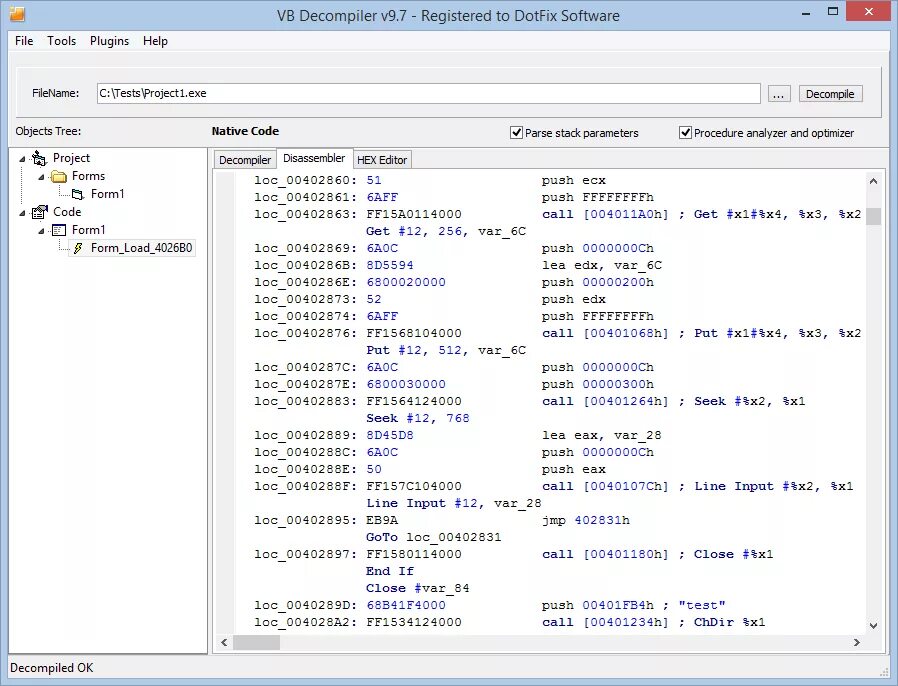Image resolution: width=898 pixels, height=686 pixels.
Task: Select the Forms tree label
Action: point(88,176)
